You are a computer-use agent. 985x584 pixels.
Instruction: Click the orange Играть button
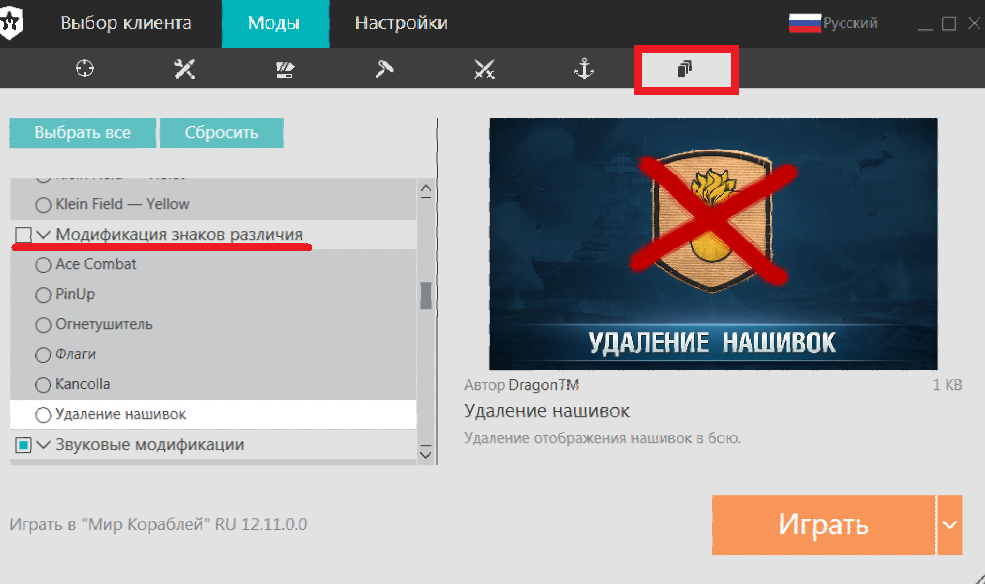coord(824,525)
